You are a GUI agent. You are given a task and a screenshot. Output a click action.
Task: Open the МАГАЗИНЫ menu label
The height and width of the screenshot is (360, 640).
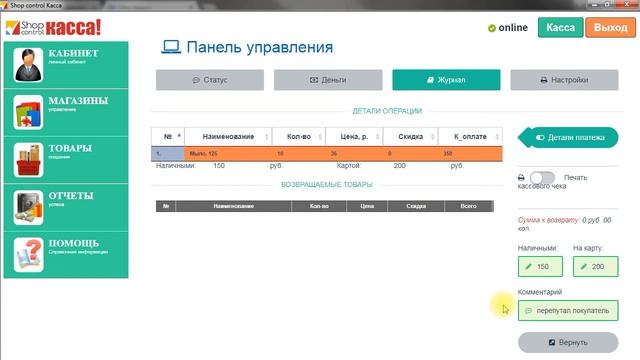tap(78, 101)
